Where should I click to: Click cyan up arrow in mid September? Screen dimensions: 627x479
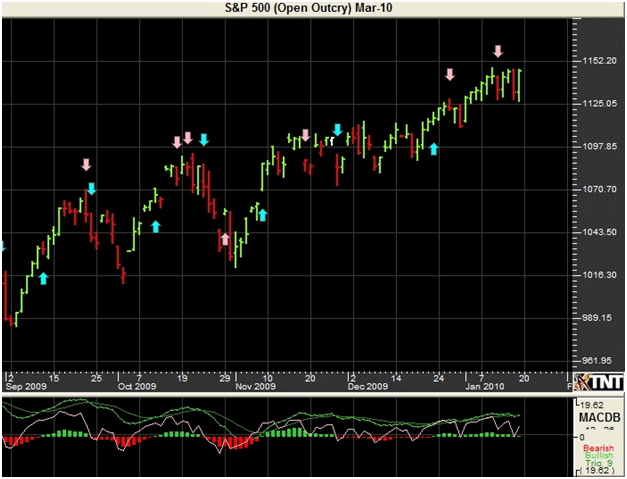[x=44, y=278]
